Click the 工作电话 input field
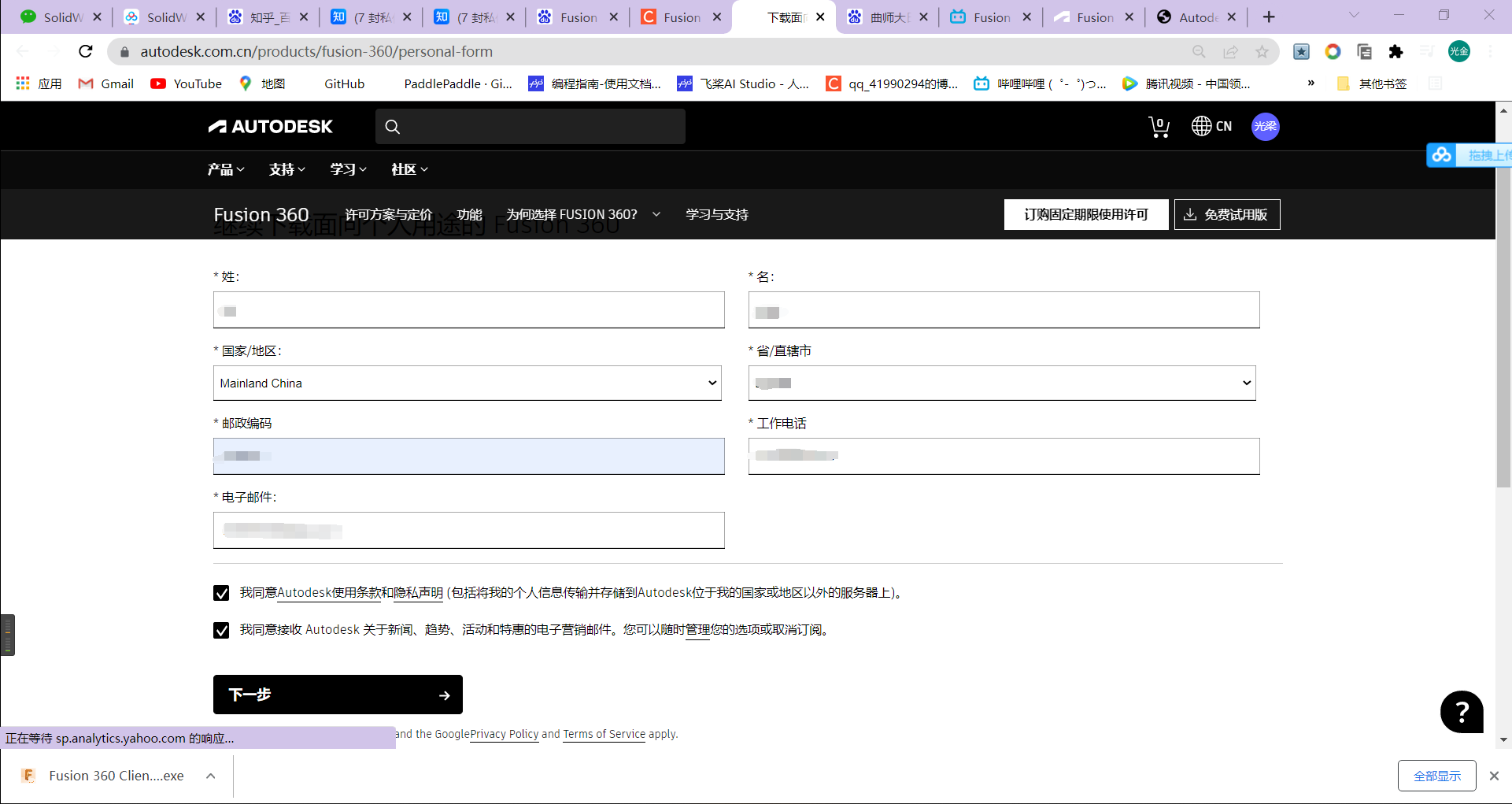The width and height of the screenshot is (1512, 804). click(1004, 457)
